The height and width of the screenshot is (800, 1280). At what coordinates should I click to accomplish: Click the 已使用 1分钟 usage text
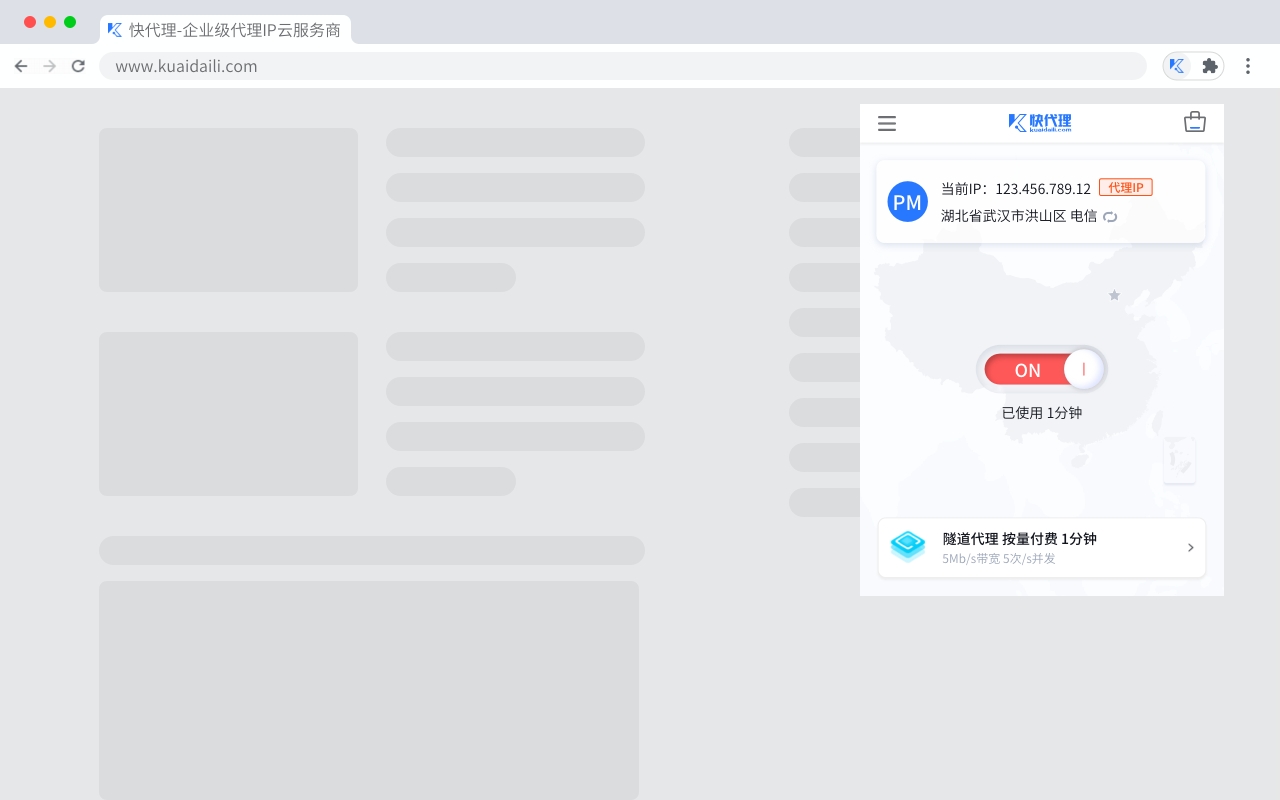1041,412
